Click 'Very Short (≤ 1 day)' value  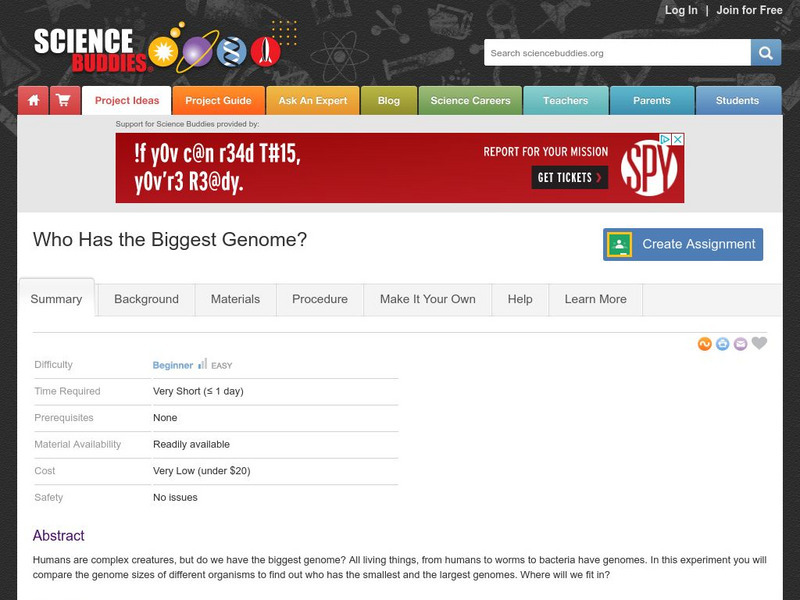click(198, 391)
